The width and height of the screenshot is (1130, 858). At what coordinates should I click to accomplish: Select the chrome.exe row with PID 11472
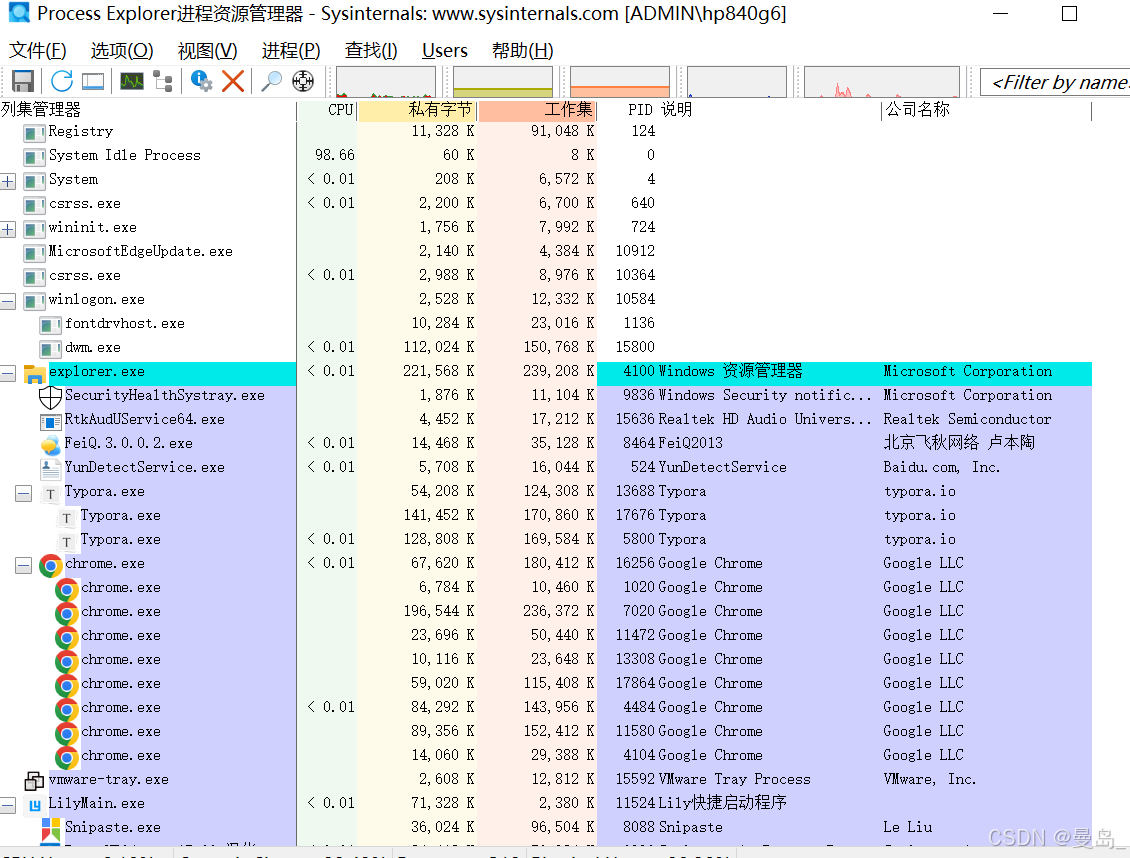click(546, 635)
